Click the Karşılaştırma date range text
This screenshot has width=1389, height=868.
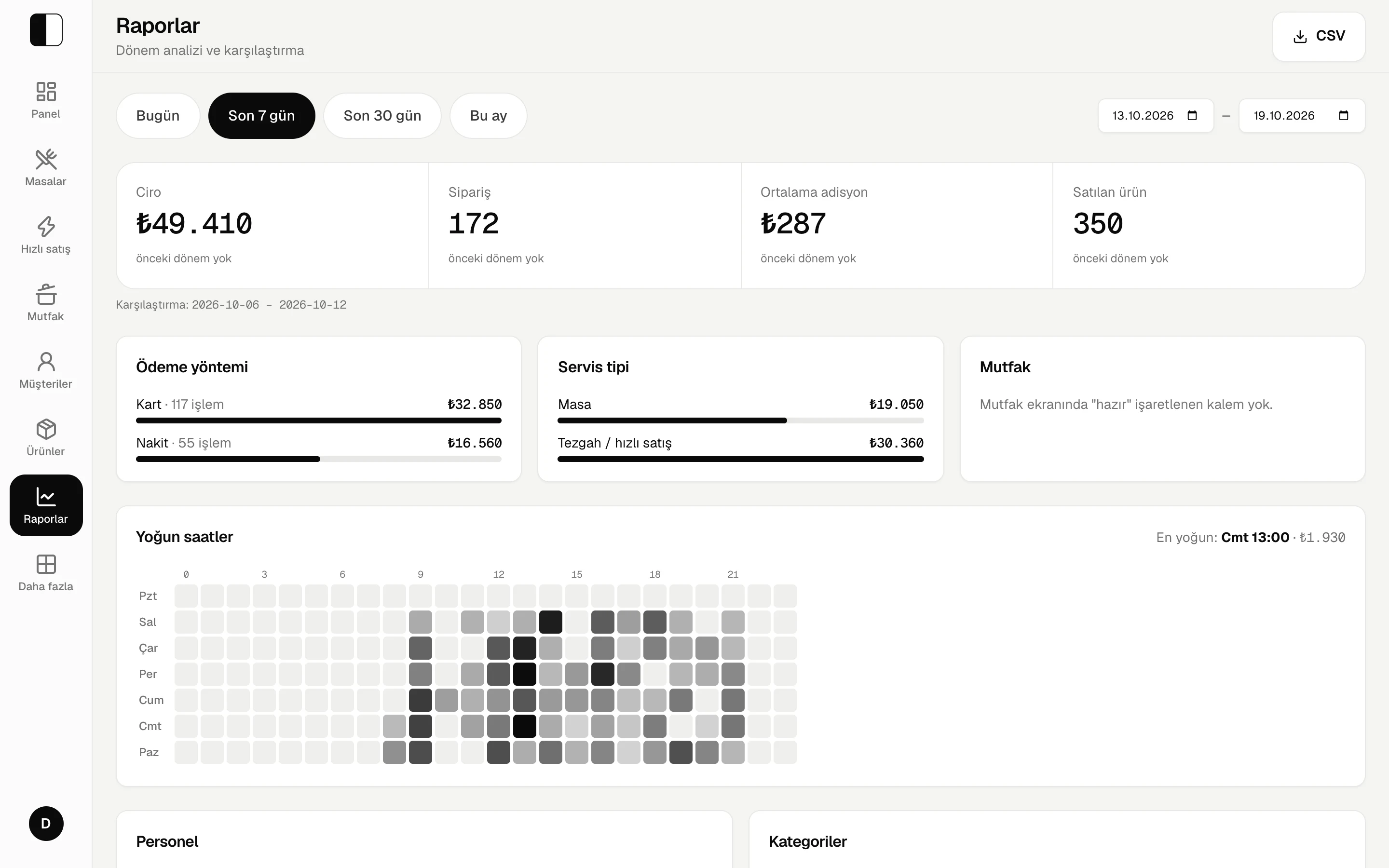point(231,305)
